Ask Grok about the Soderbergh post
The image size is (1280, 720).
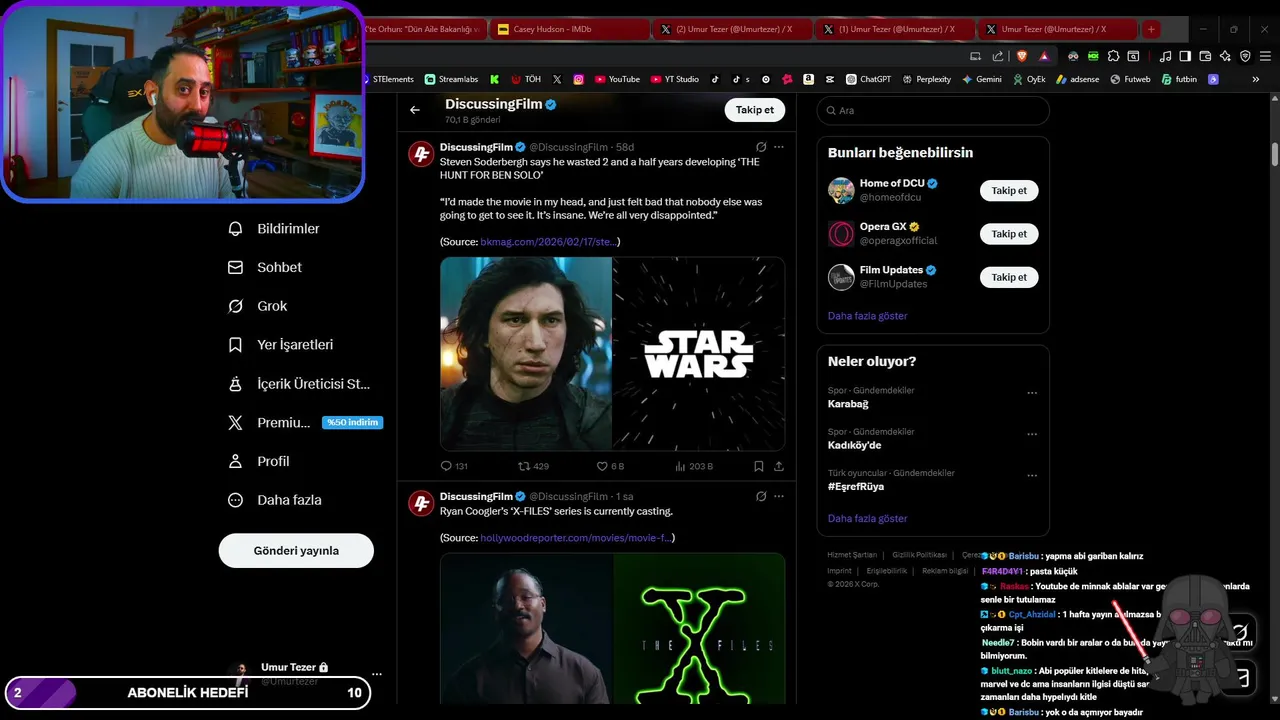point(761,147)
